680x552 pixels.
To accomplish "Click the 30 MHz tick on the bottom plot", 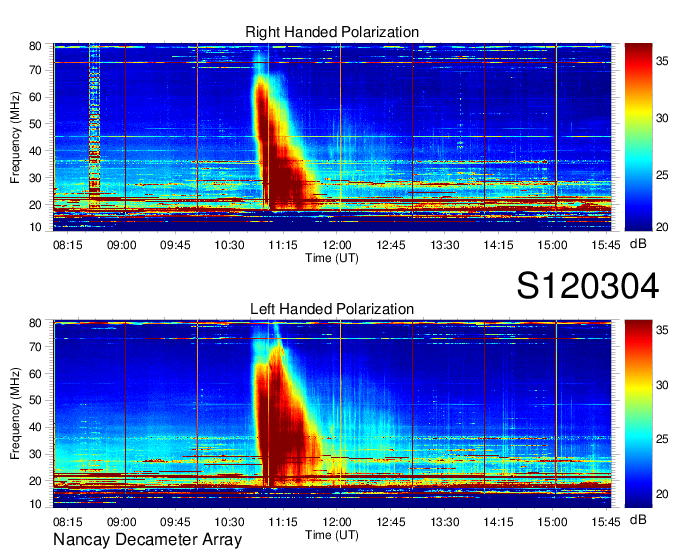I will coord(35,454).
